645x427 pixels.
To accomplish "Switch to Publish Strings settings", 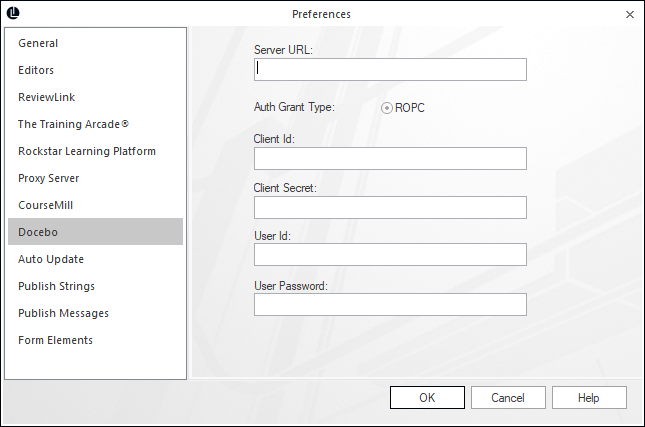I will click(56, 286).
